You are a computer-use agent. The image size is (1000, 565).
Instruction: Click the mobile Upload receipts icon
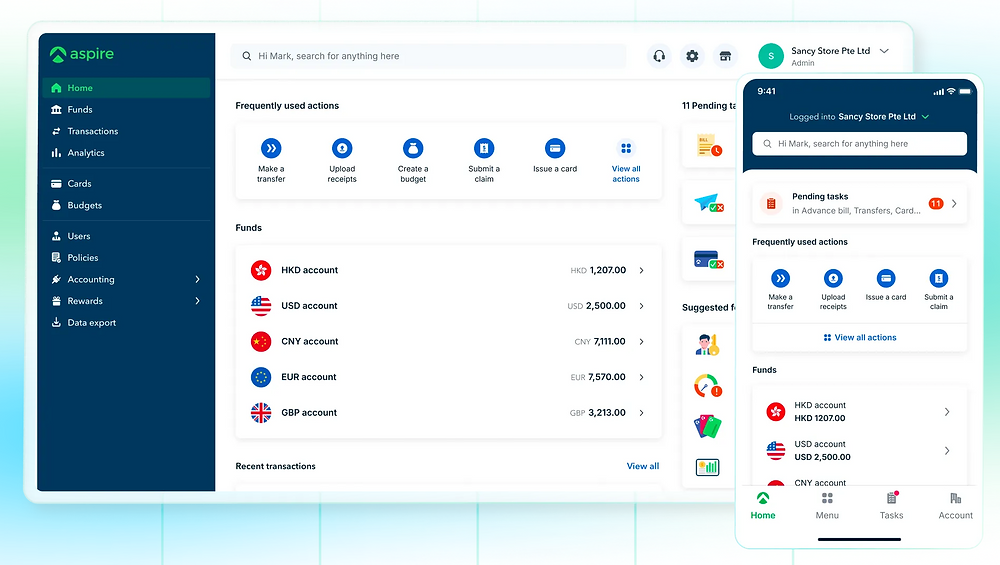point(833,279)
